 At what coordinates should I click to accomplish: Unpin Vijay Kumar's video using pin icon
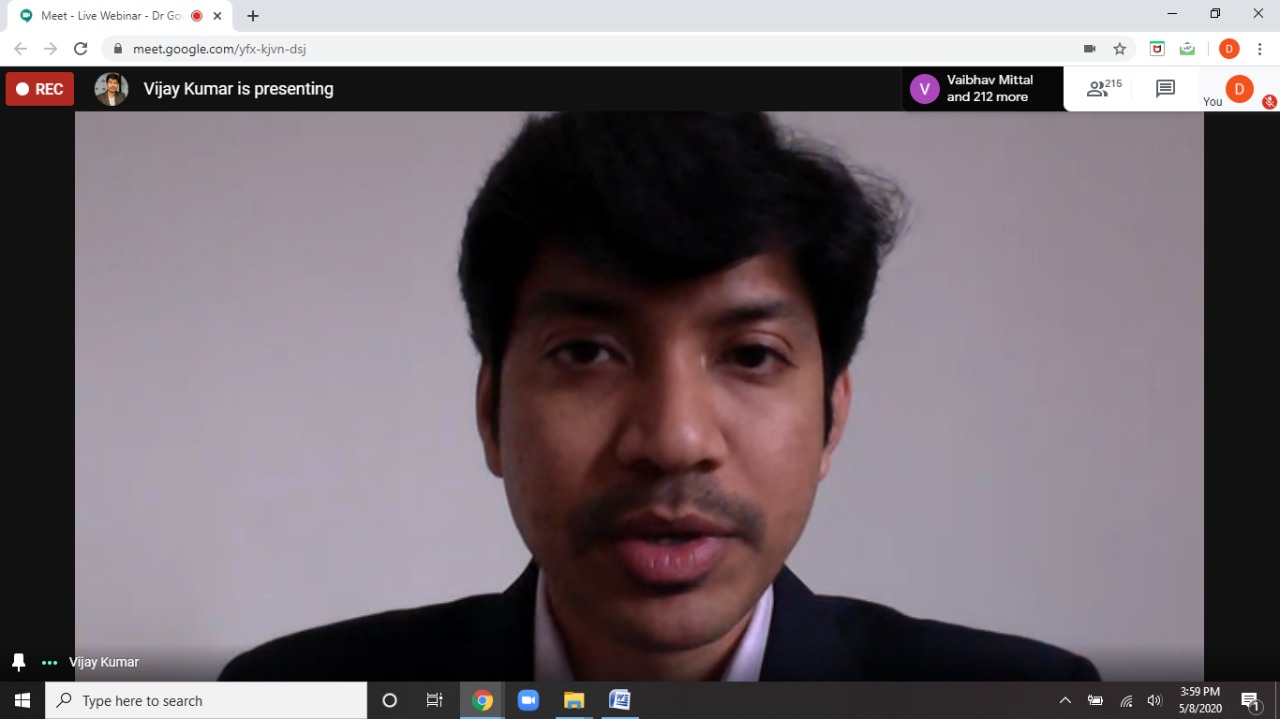coord(18,662)
